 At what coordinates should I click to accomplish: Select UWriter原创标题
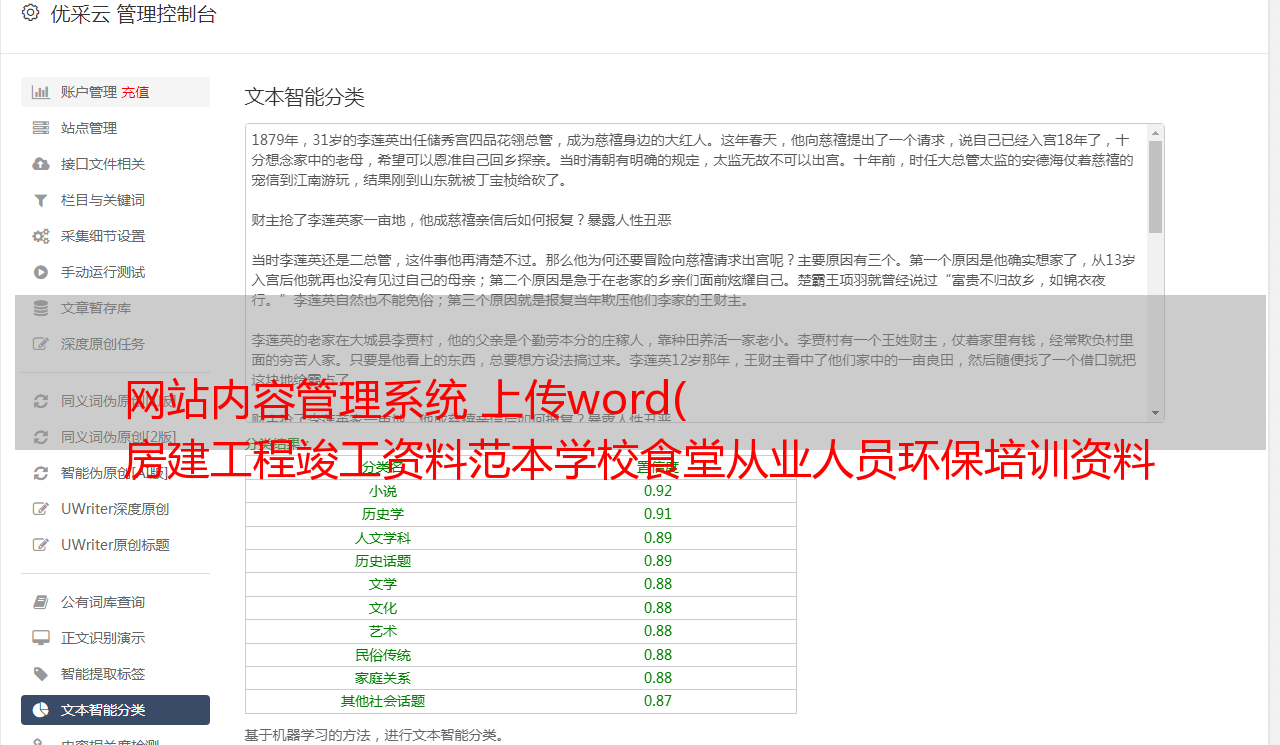point(115,545)
